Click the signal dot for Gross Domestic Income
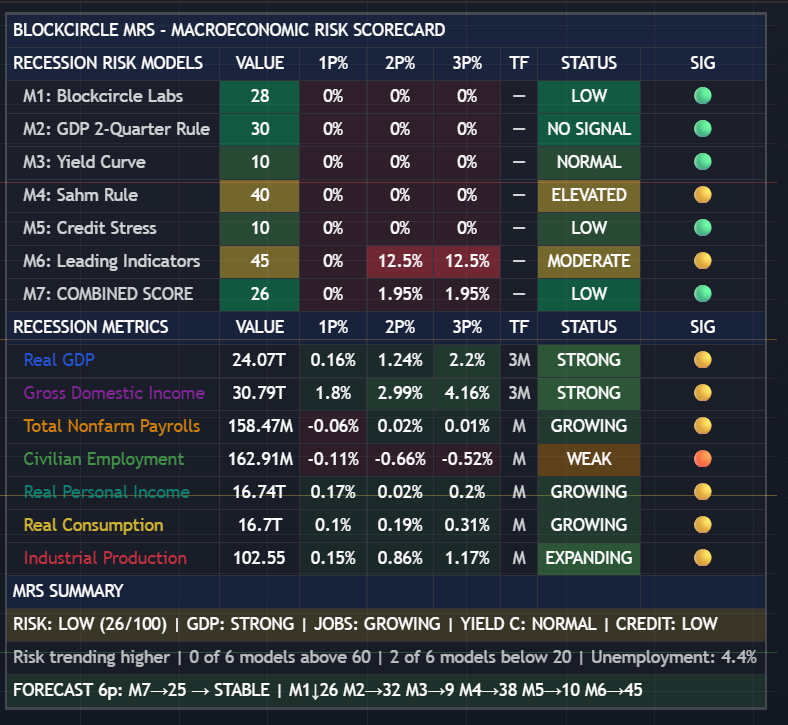Screen dimensions: 788x725 (x=703, y=392)
